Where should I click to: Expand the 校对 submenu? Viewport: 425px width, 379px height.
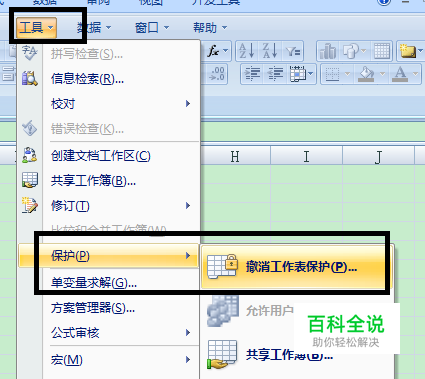[109, 104]
